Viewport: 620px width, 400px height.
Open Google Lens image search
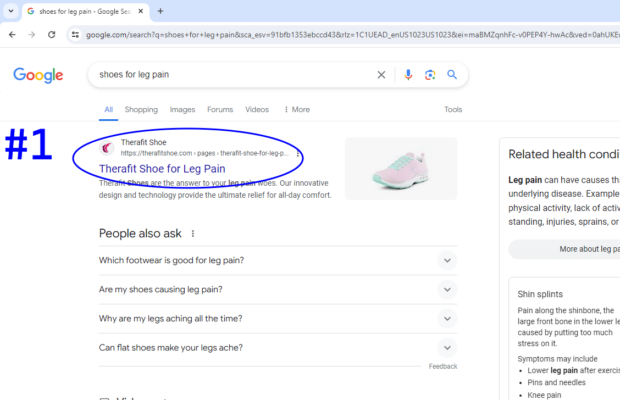tap(430, 75)
